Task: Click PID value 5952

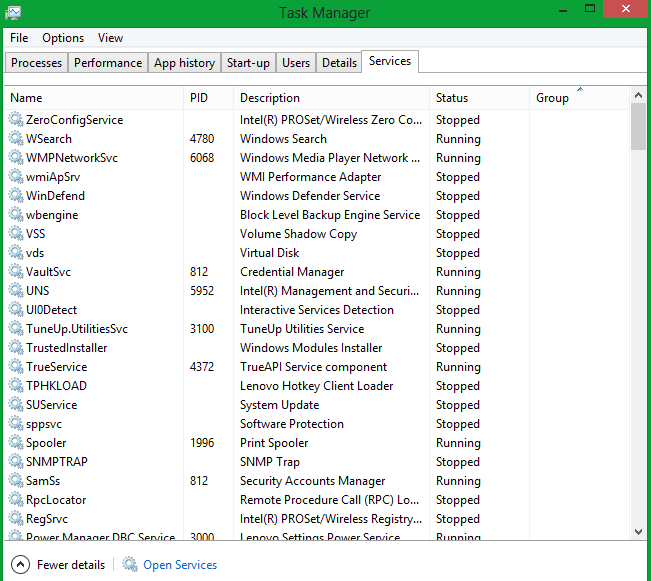Action: [202, 291]
